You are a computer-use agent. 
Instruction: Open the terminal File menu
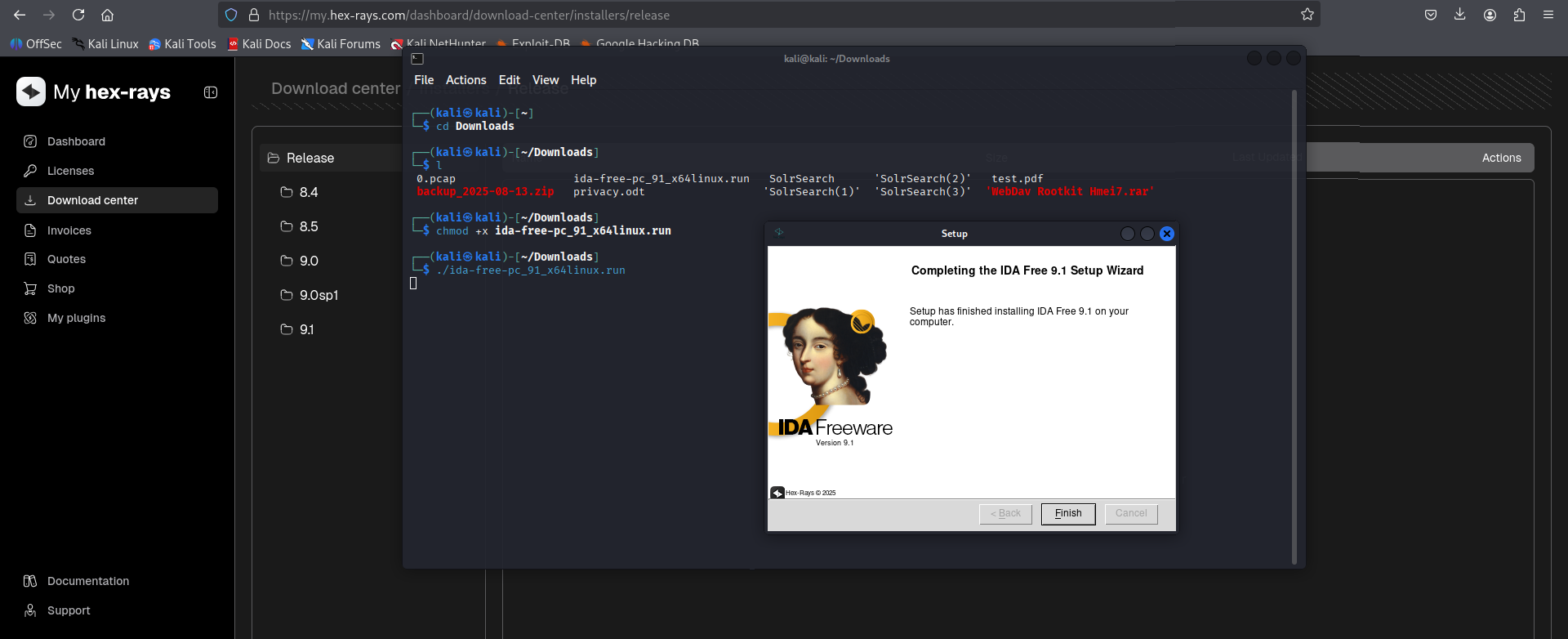pyautogui.click(x=424, y=80)
